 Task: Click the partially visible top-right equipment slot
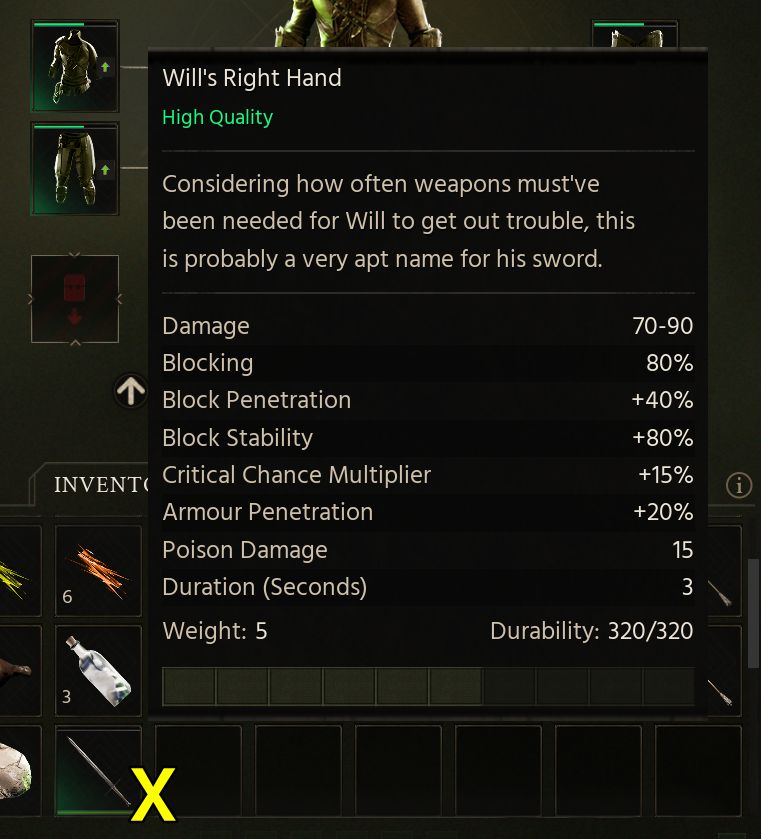pyautogui.click(x=635, y=34)
